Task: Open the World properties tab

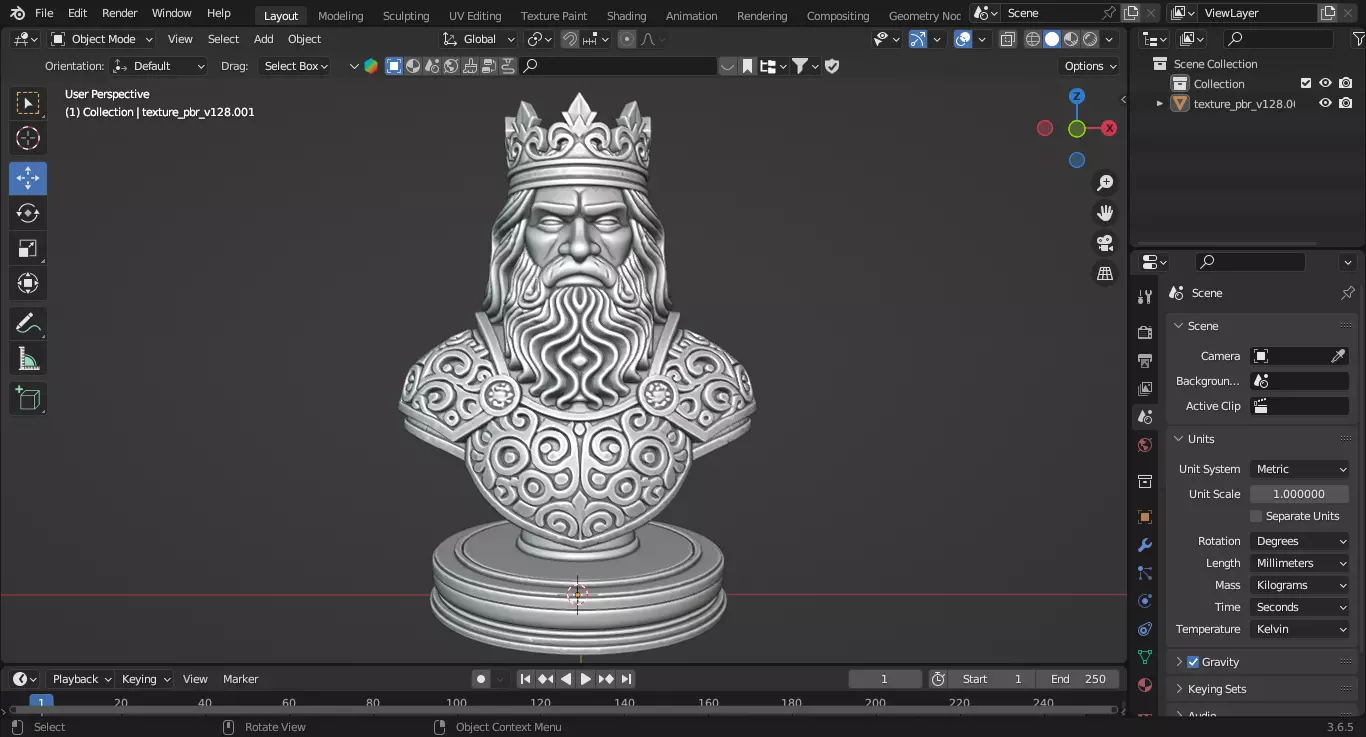Action: (x=1145, y=445)
